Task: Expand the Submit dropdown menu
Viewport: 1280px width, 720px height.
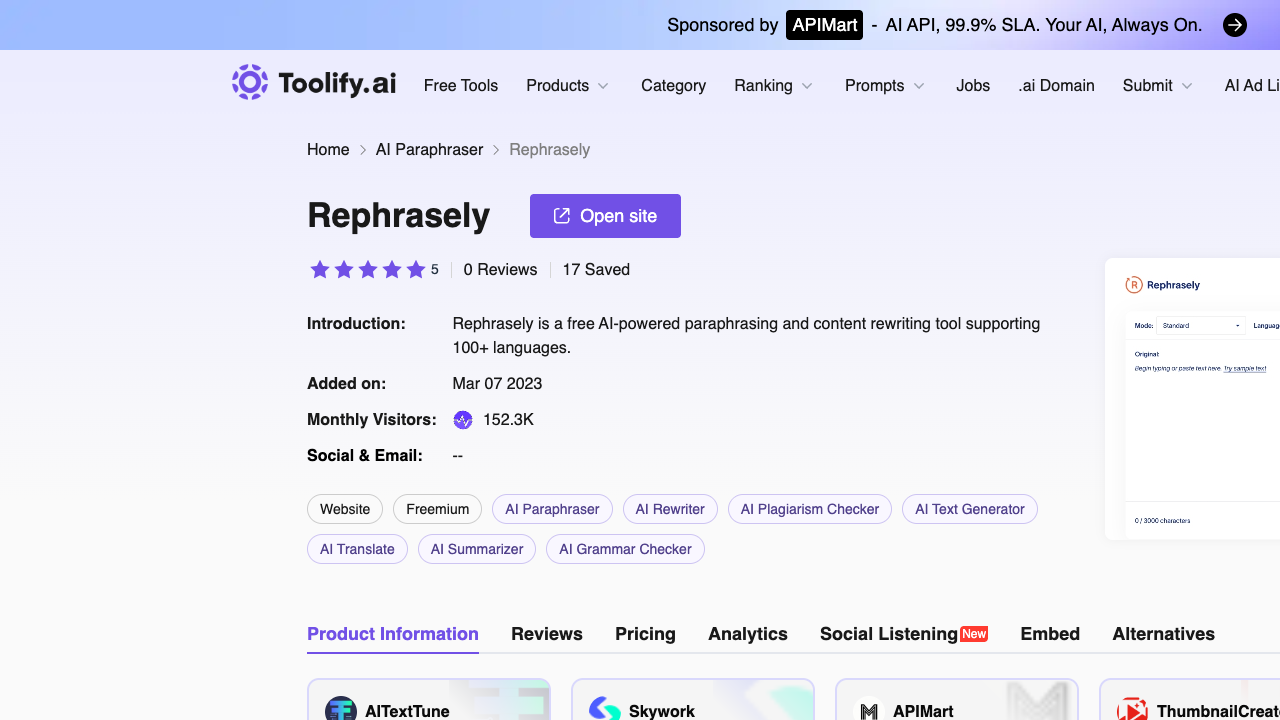Action: 1157,86
